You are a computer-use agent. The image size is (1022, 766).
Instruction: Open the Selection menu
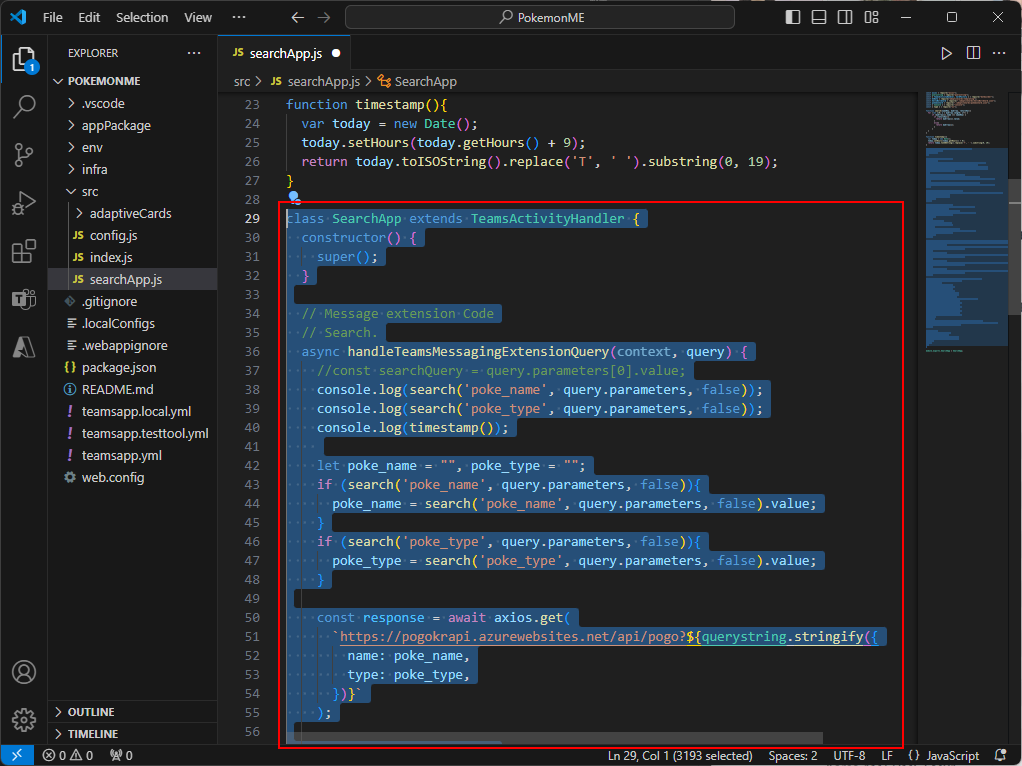[142, 18]
